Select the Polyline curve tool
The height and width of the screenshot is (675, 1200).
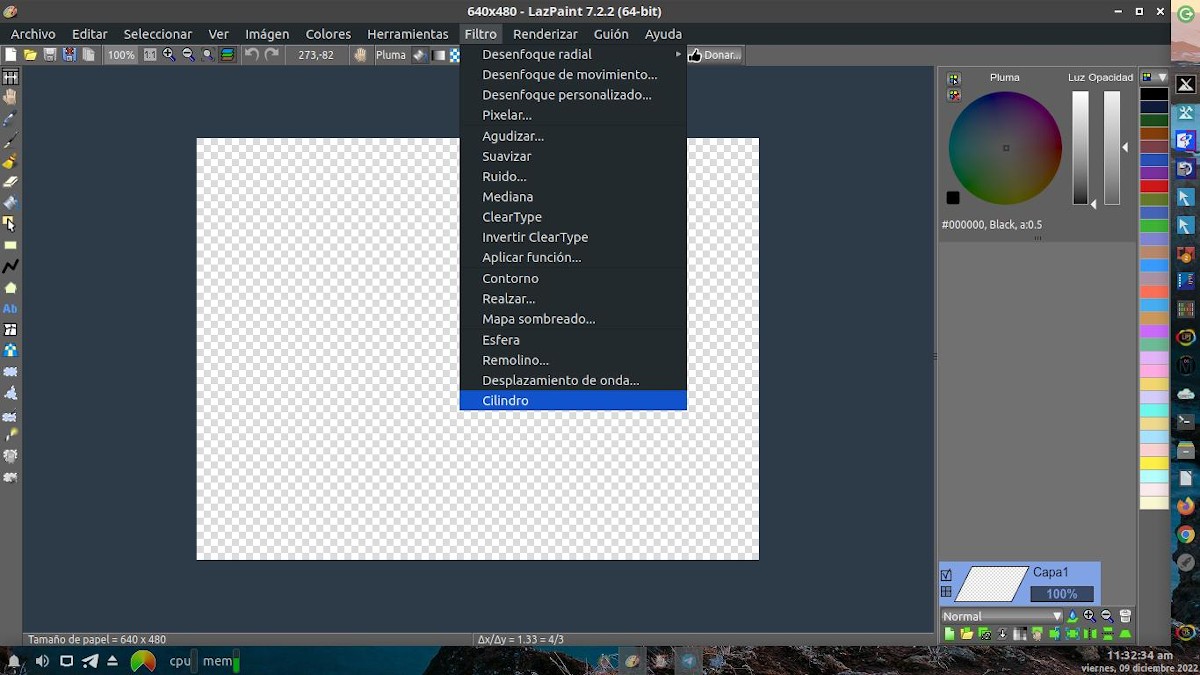point(10,266)
